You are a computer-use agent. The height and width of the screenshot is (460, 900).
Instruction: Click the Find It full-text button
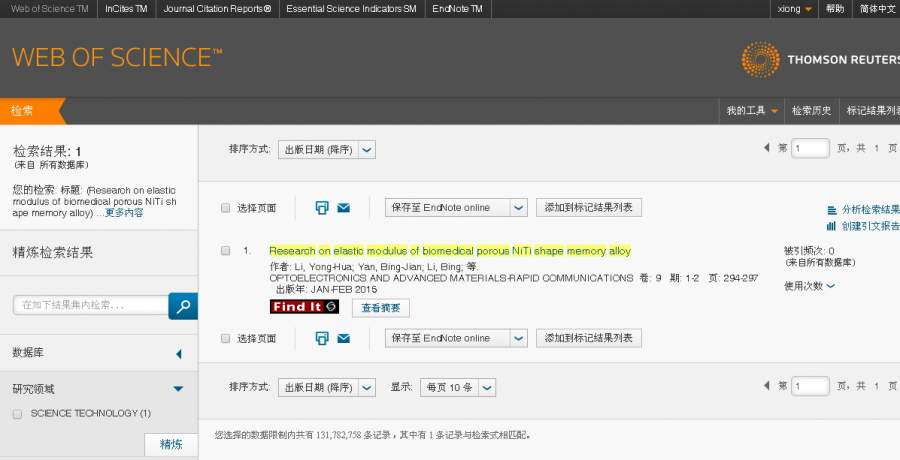[x=304, y=307]
